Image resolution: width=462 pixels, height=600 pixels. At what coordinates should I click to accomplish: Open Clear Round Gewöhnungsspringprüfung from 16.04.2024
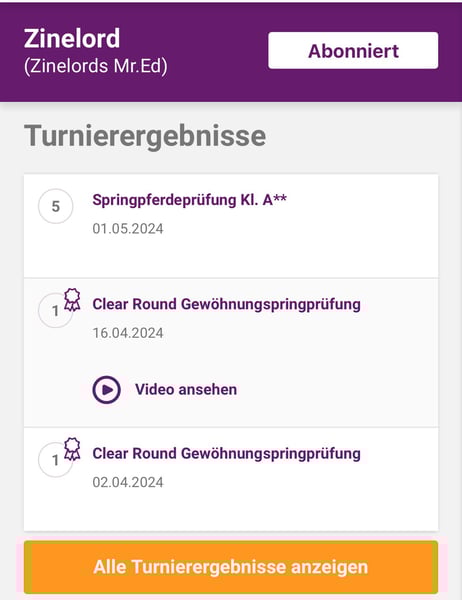(x=226, y=304)
